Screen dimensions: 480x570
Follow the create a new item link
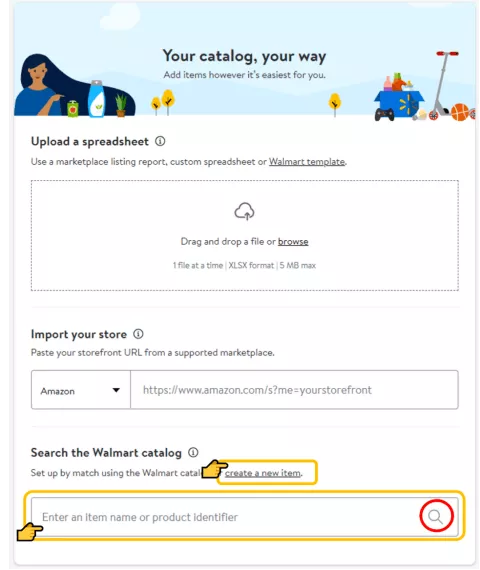point(263,473)
